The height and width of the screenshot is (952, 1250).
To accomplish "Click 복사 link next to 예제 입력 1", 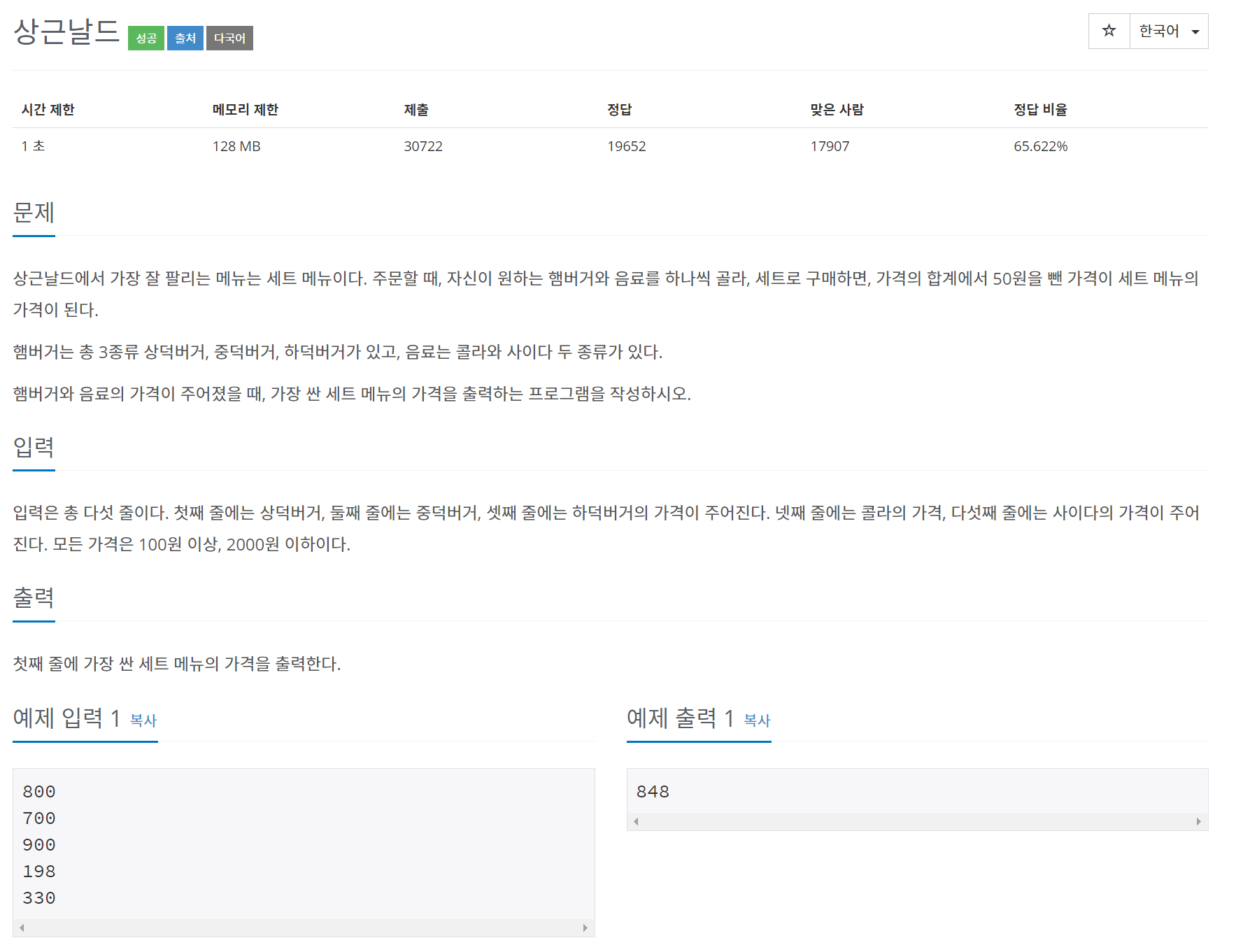I will pyautogui.click(x=143, y=720).
